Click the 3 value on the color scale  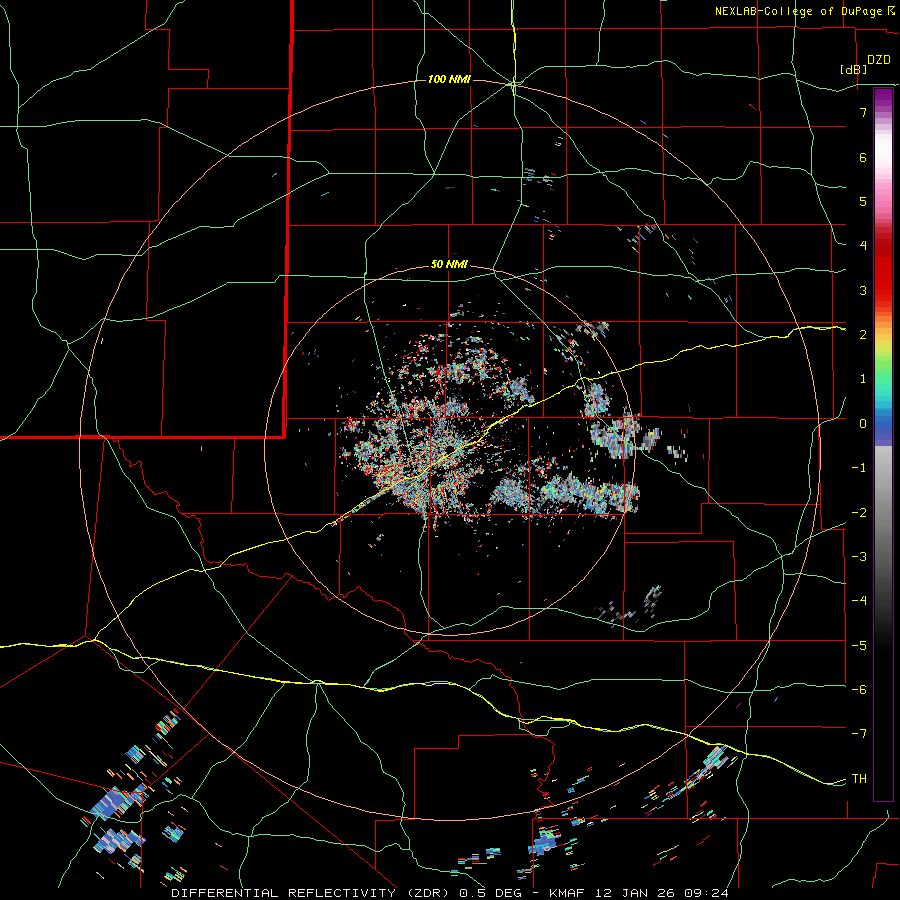pyautogui.click(x=863, y=290)
